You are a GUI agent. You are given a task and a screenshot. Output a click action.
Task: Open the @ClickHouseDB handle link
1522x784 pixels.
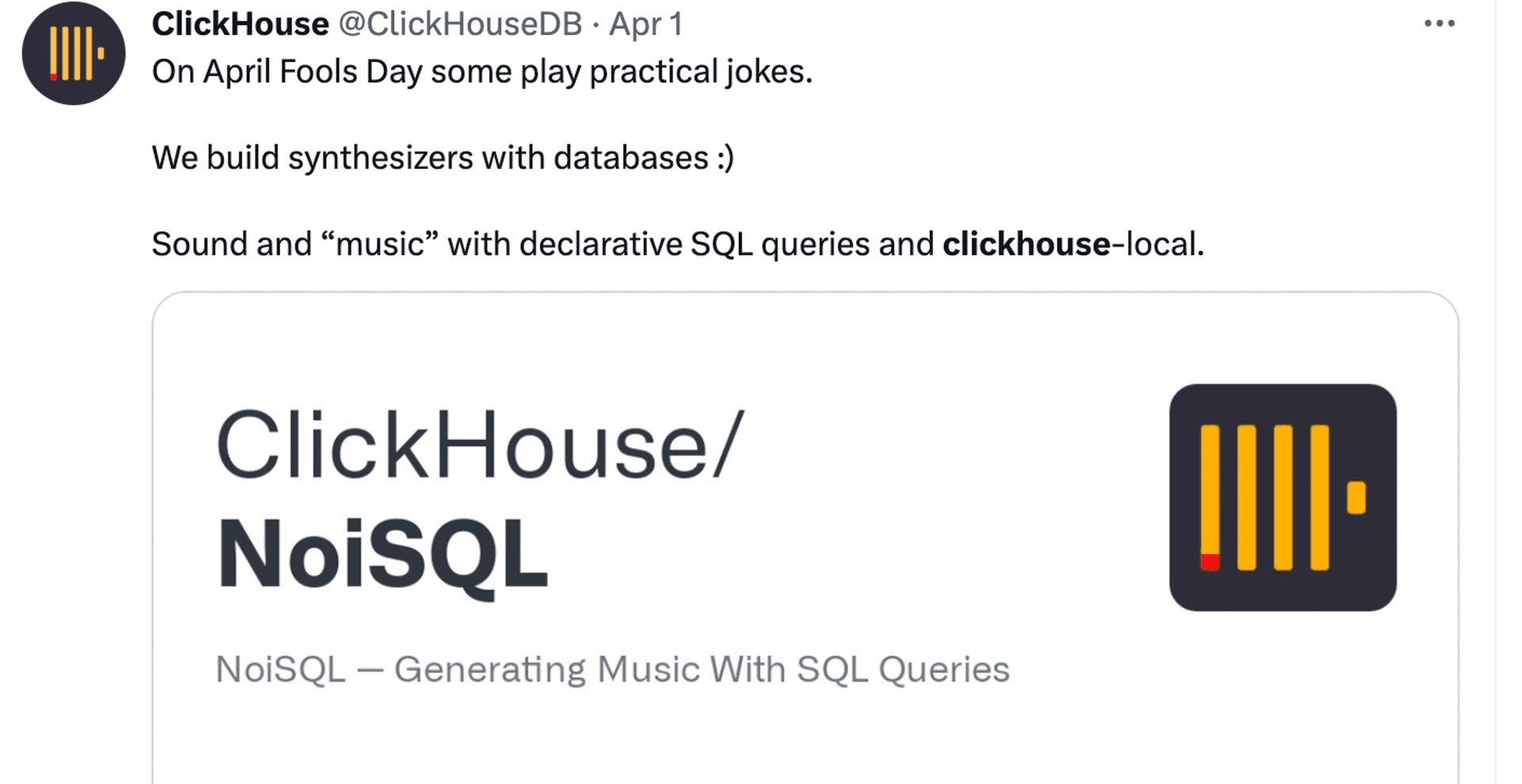pyautogui.click(x=461, y=24)
